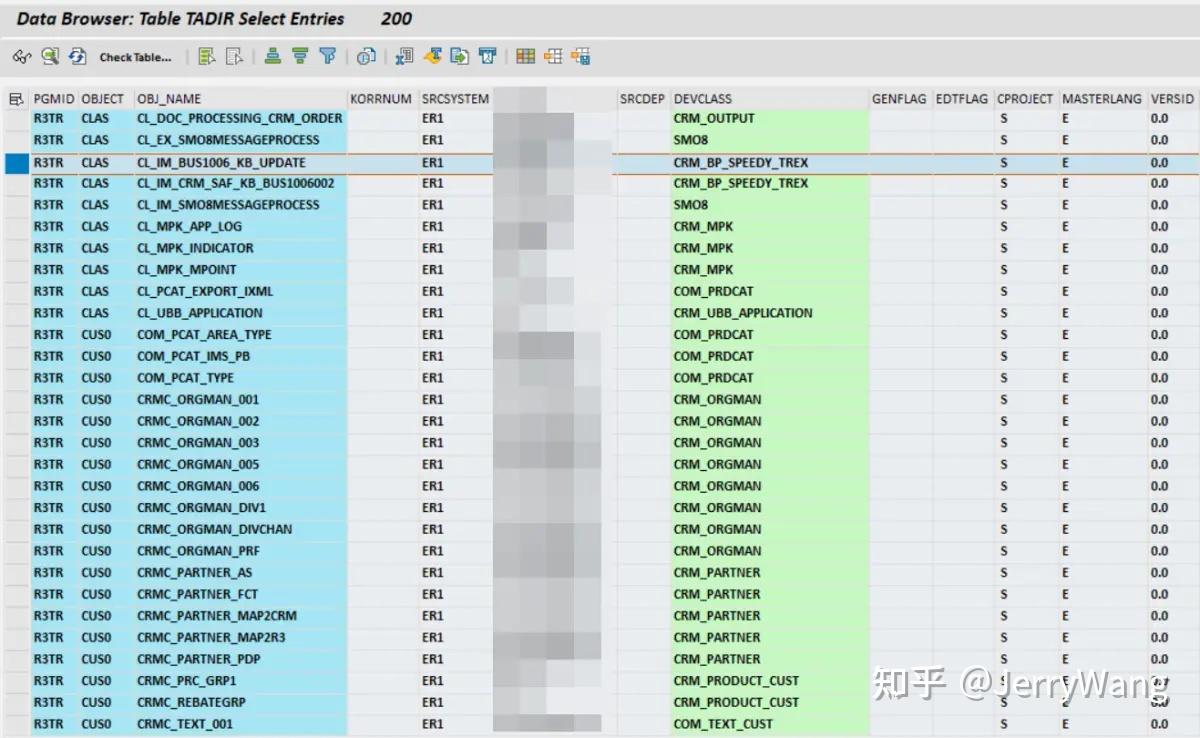Viewport: 1200px width, 738px height.
Task: Select the row selector for CL_MPK_APP_LOG
Action: tap(14, 226)
